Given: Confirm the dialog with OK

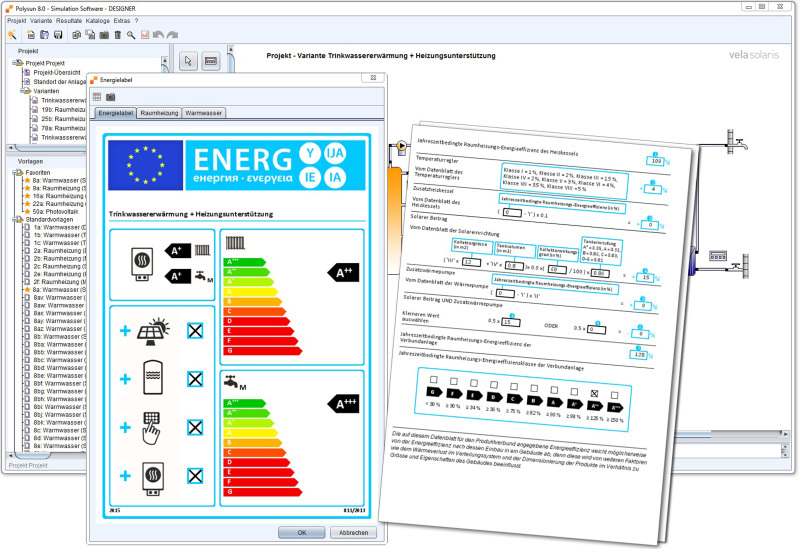Looking at the screenshot, I should point(302,532).
